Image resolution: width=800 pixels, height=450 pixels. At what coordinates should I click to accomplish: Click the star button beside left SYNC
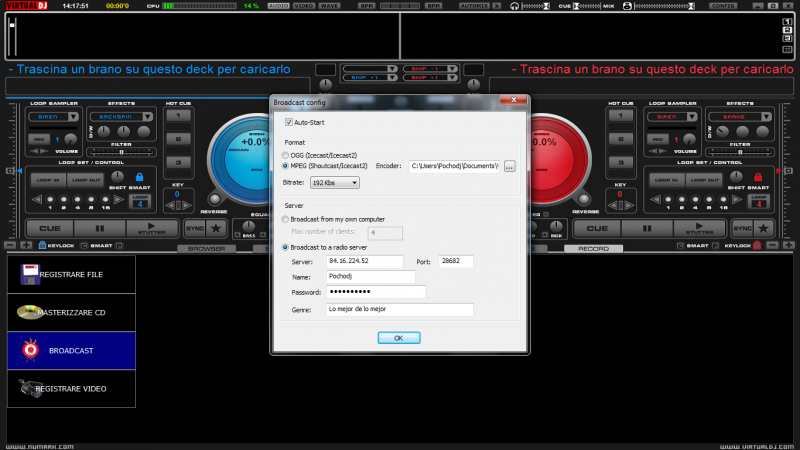point(216,229)
